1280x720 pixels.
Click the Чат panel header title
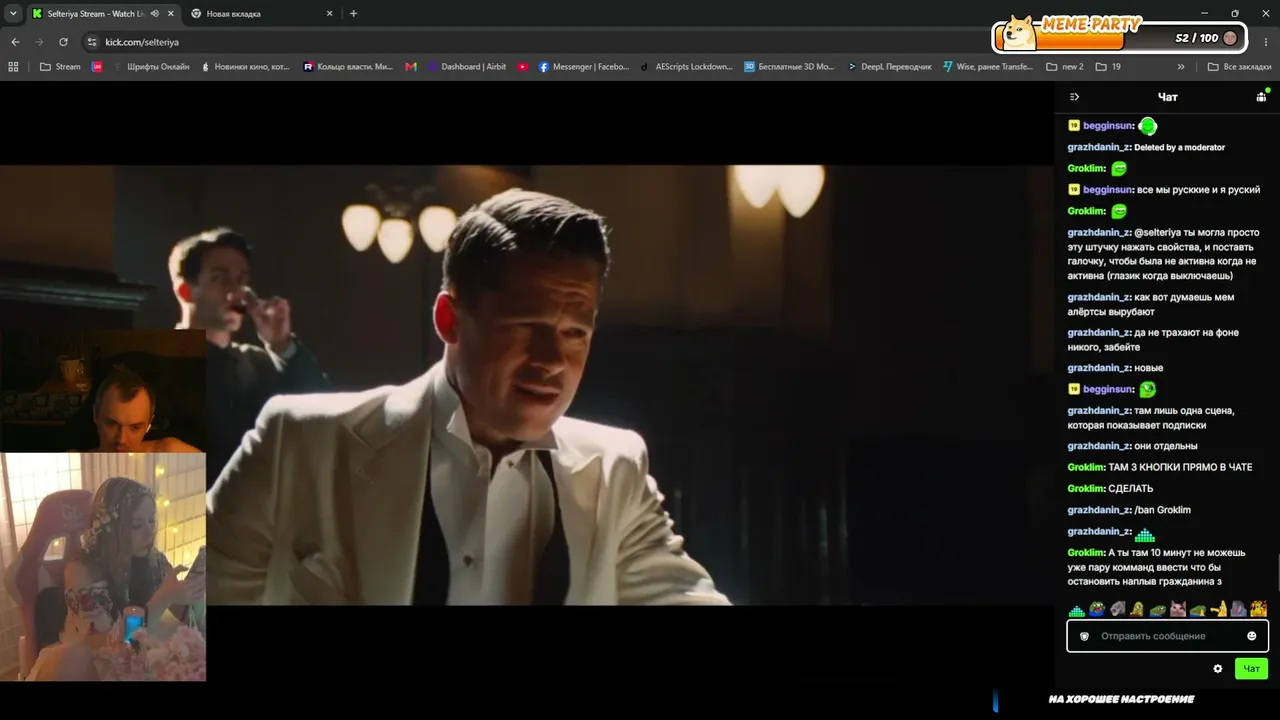pyautogui.click(x=1167, y=97)
